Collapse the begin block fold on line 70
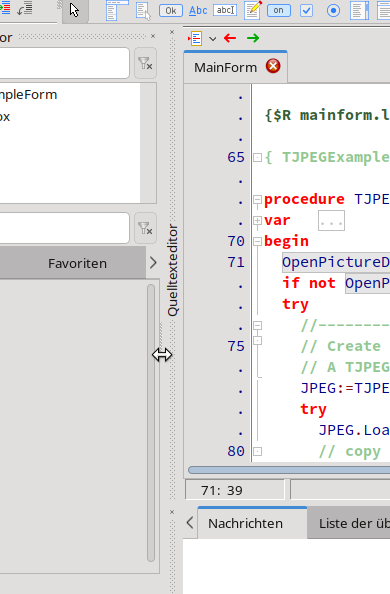Viewport: 390px width, 594px height. tap(257, 241)
